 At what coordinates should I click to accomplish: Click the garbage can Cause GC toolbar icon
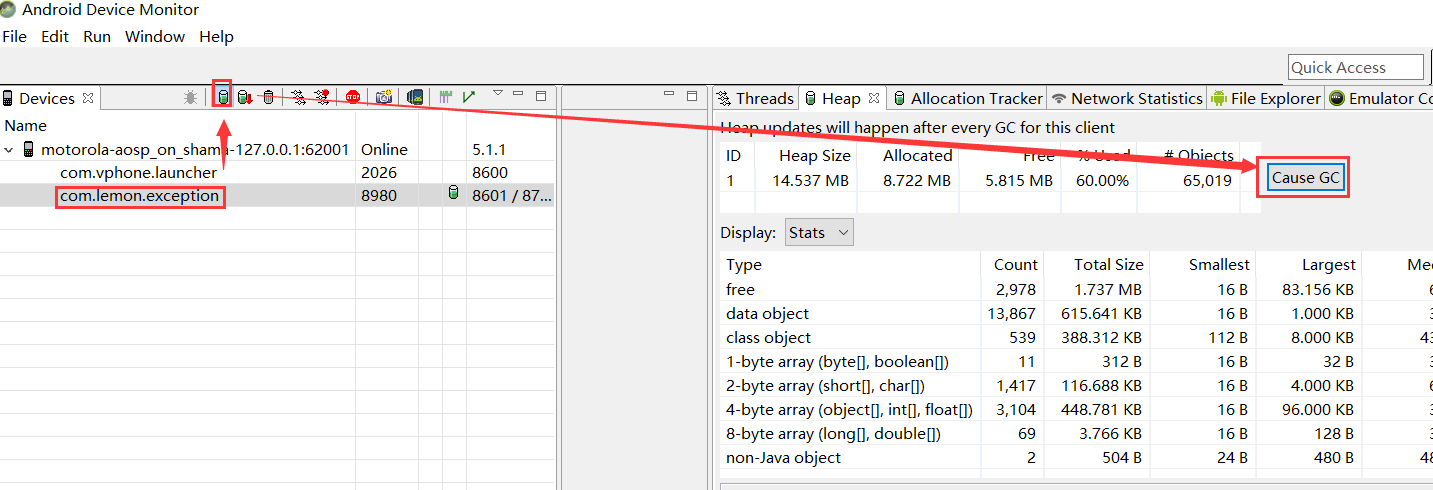(268, 97)
